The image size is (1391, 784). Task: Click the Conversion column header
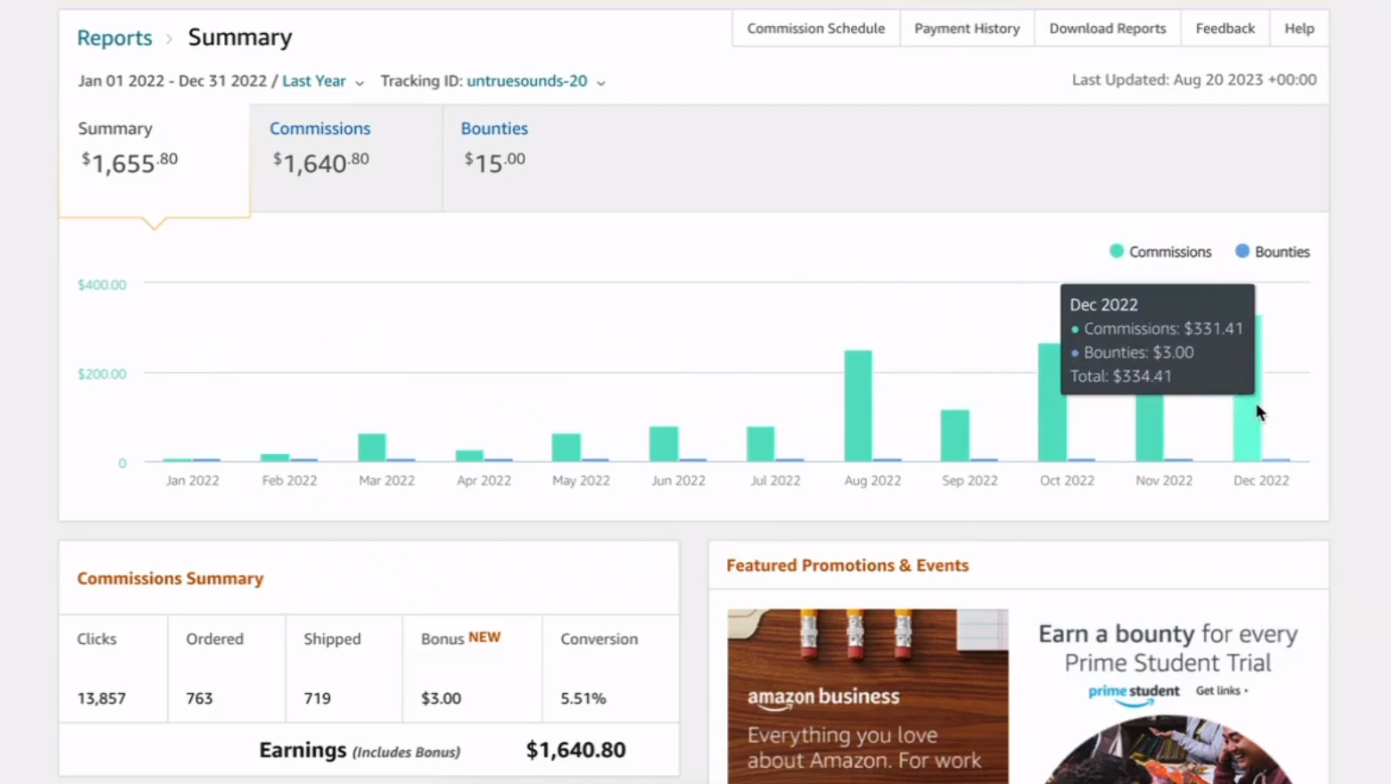point(599,639)
